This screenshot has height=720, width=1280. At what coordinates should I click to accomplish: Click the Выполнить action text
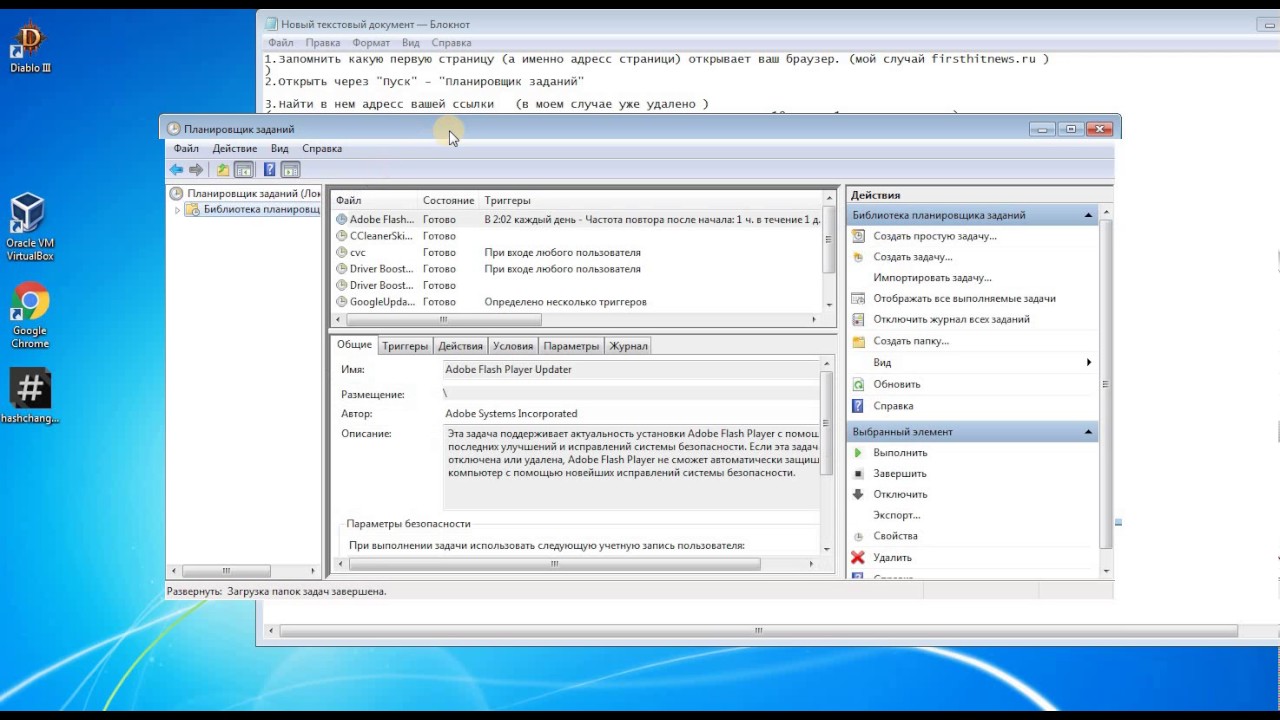[x=900, y=453]
